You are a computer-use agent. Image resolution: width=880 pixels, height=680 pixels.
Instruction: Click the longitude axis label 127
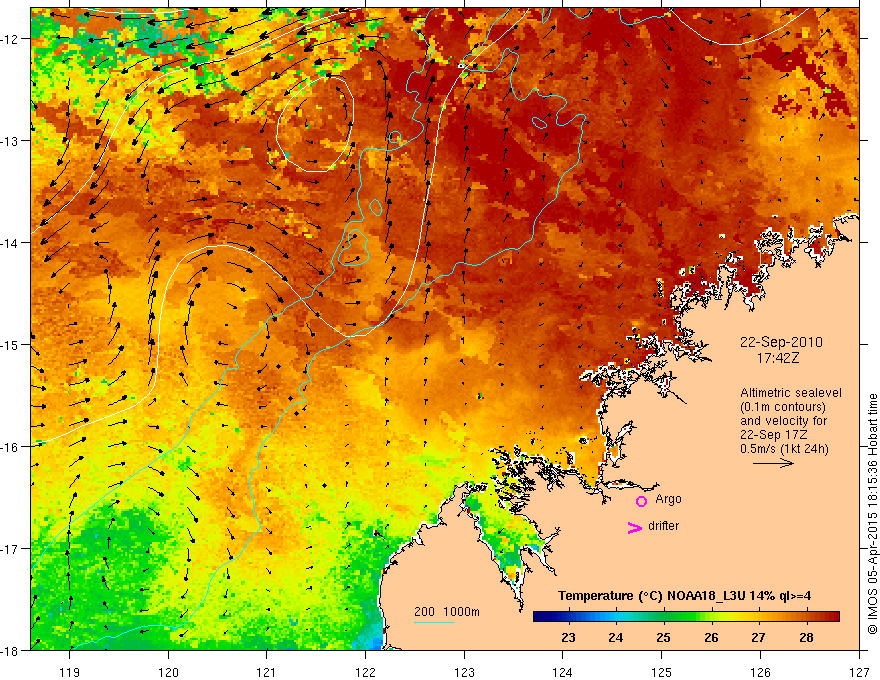click(859, 672)
